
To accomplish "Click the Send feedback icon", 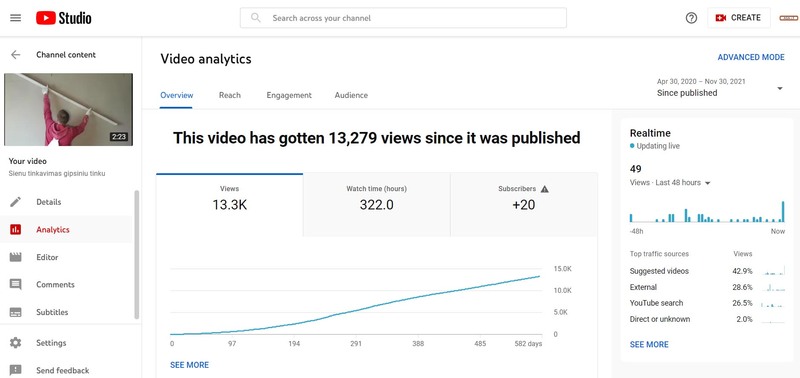I will (16, 370).
